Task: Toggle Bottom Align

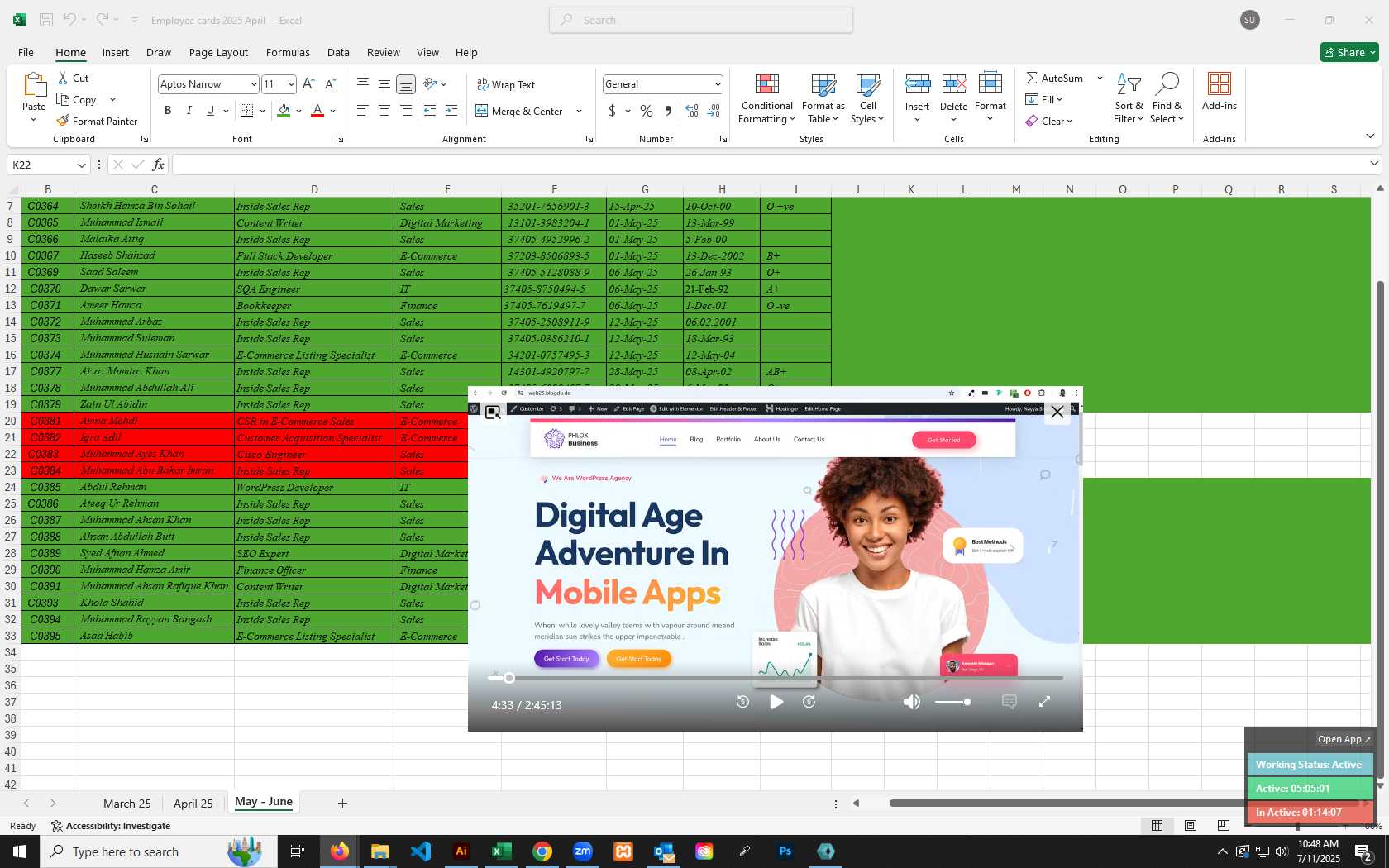Action: click(x=406, y=84)
